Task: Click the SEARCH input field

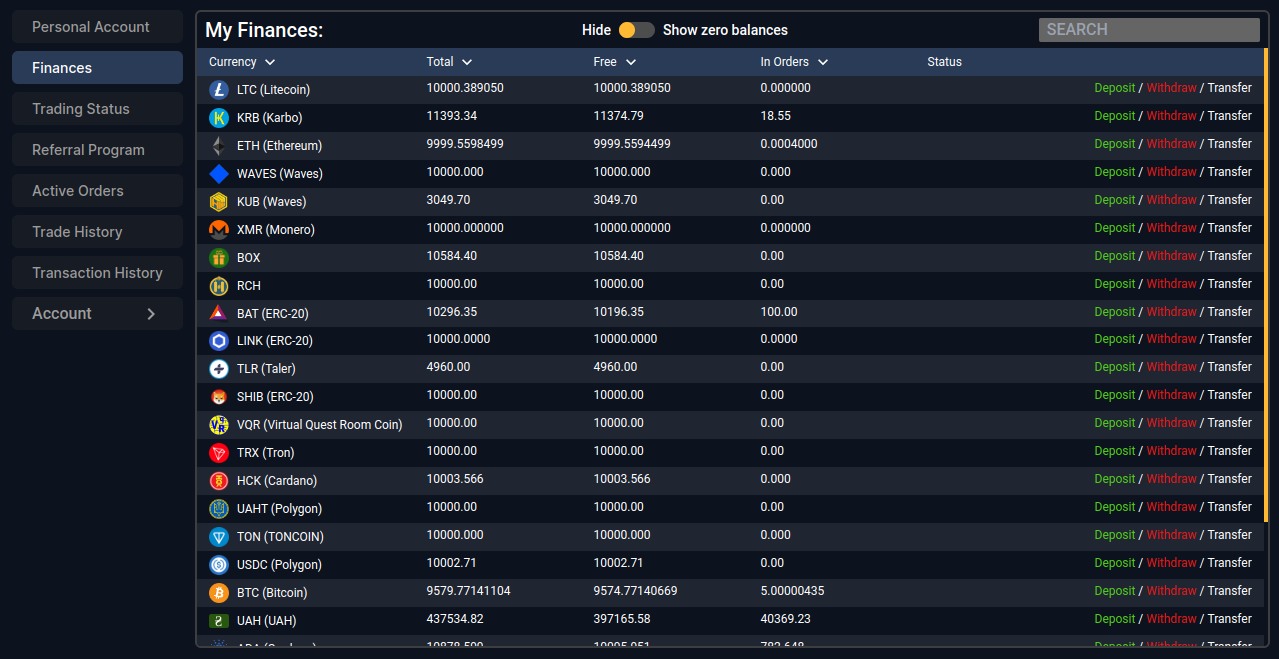Action: [x=1149, y=30]
